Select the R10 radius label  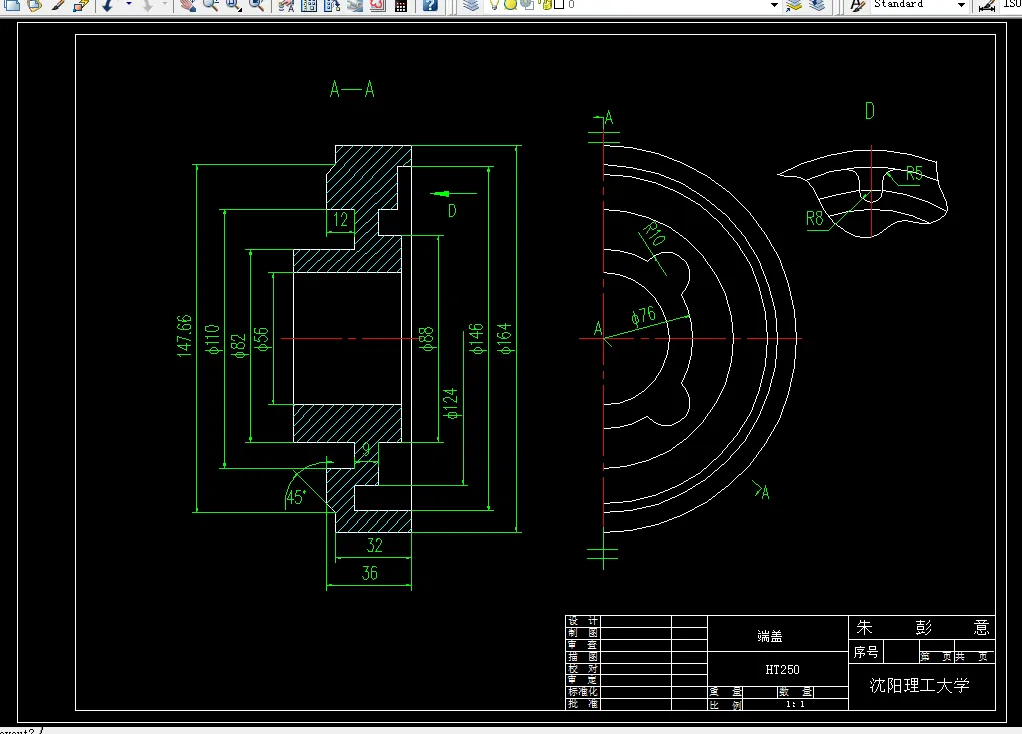click(x=654, y=234)
